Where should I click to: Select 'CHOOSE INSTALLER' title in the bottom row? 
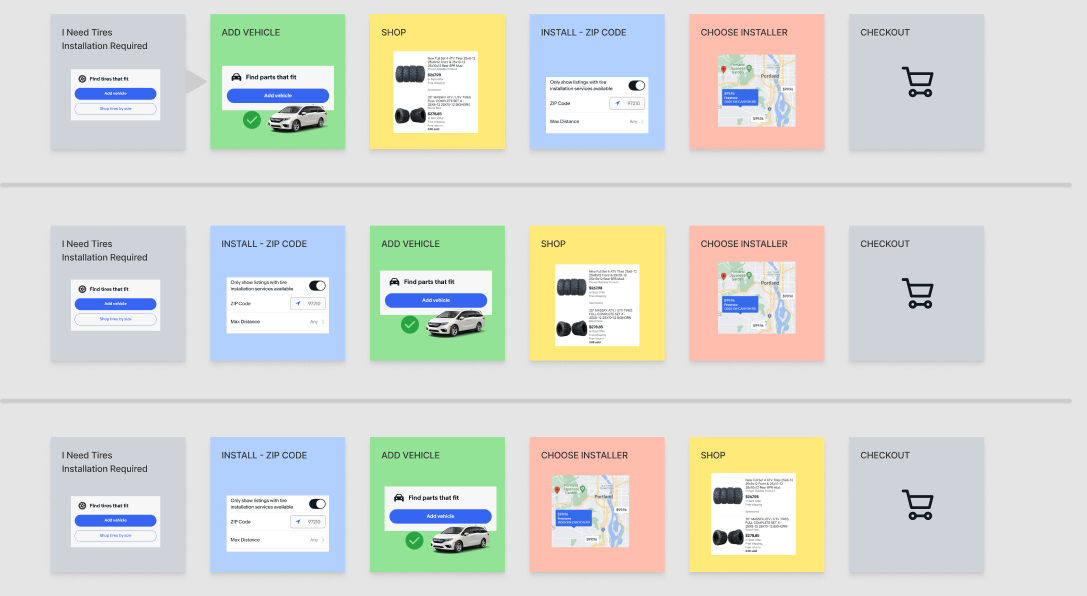pyautogui.click(x=584, y=455)
